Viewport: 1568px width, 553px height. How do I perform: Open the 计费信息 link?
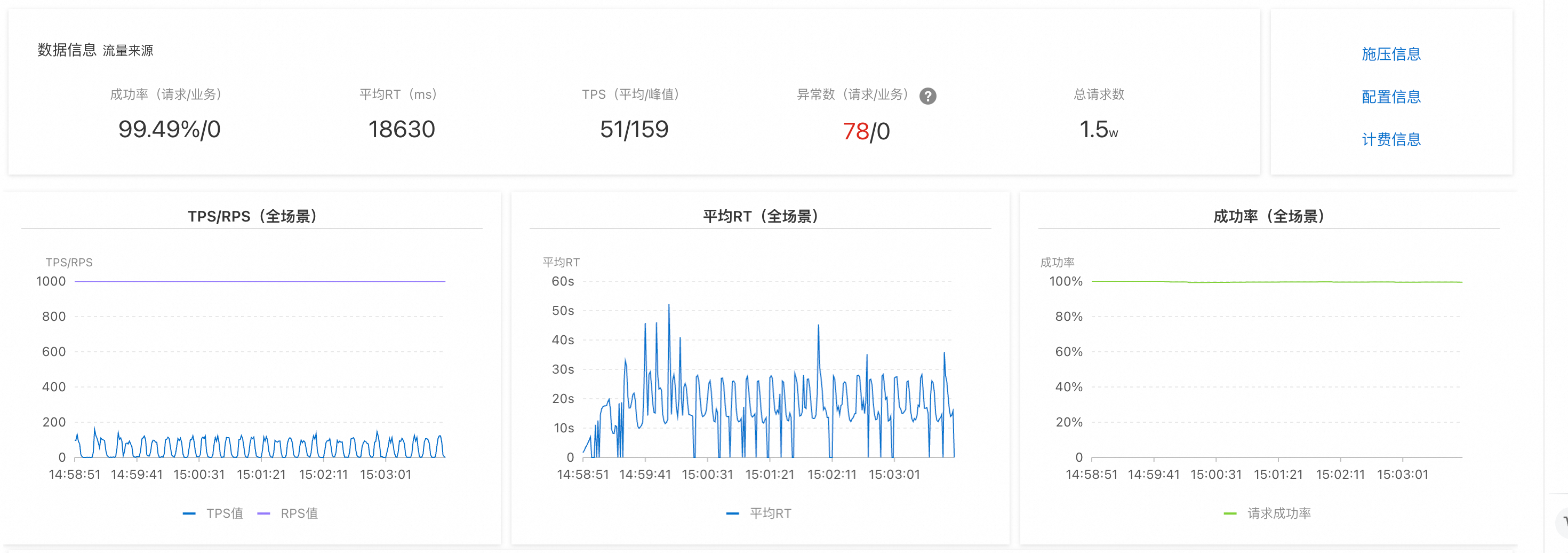[x=1391, y=140]
